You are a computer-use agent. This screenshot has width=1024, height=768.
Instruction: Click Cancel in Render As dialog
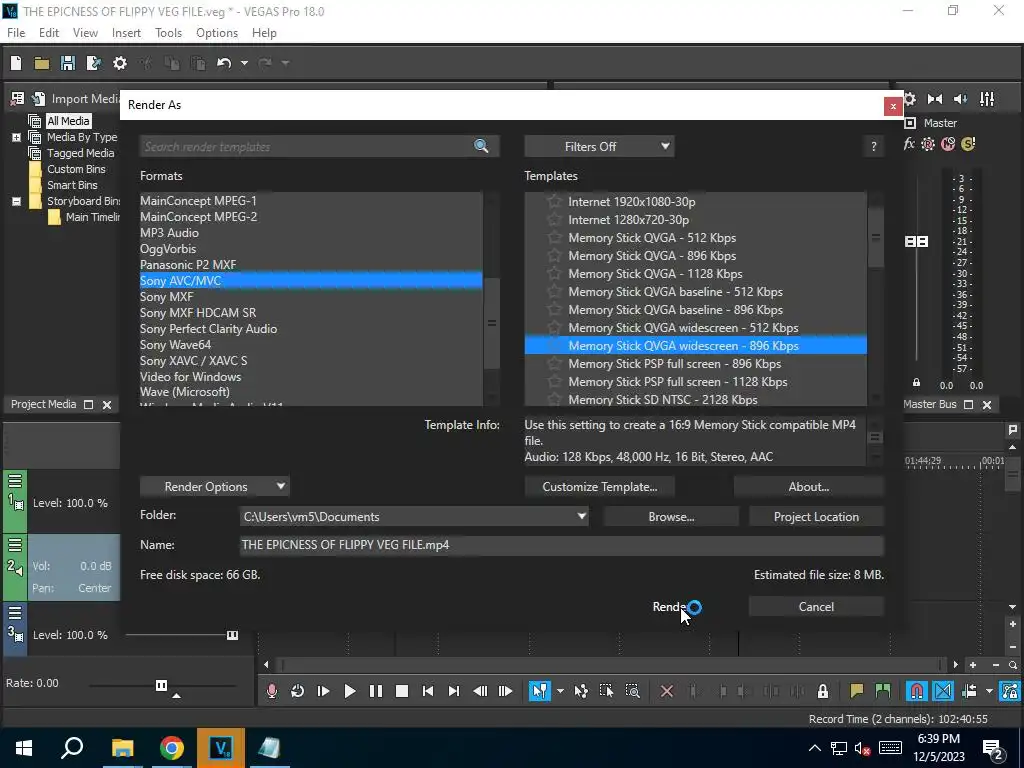point(816,607)
